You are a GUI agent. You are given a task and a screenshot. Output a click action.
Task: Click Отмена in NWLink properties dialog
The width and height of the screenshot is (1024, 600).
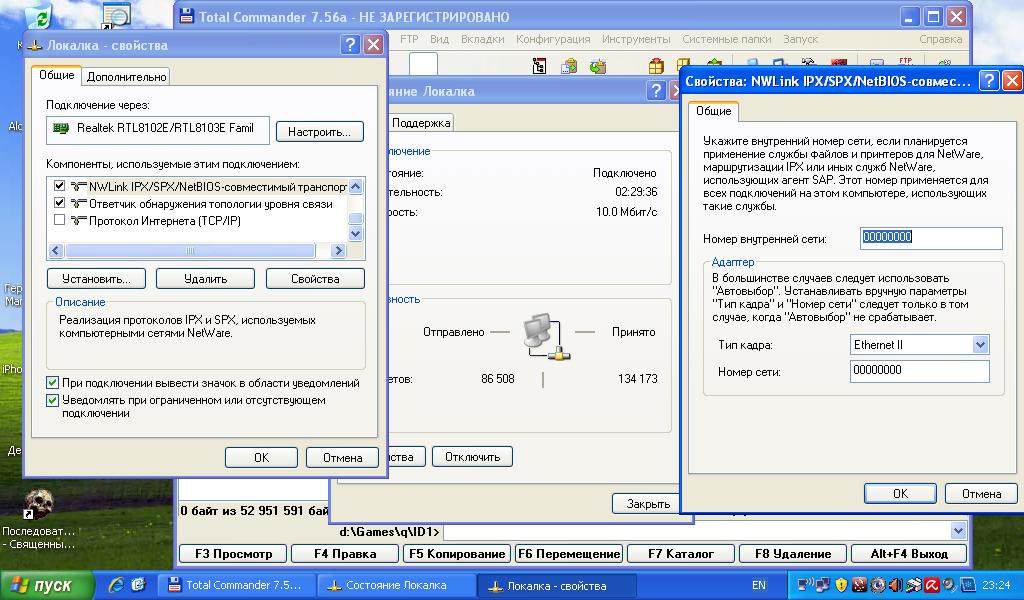click(x=981, y=494)
